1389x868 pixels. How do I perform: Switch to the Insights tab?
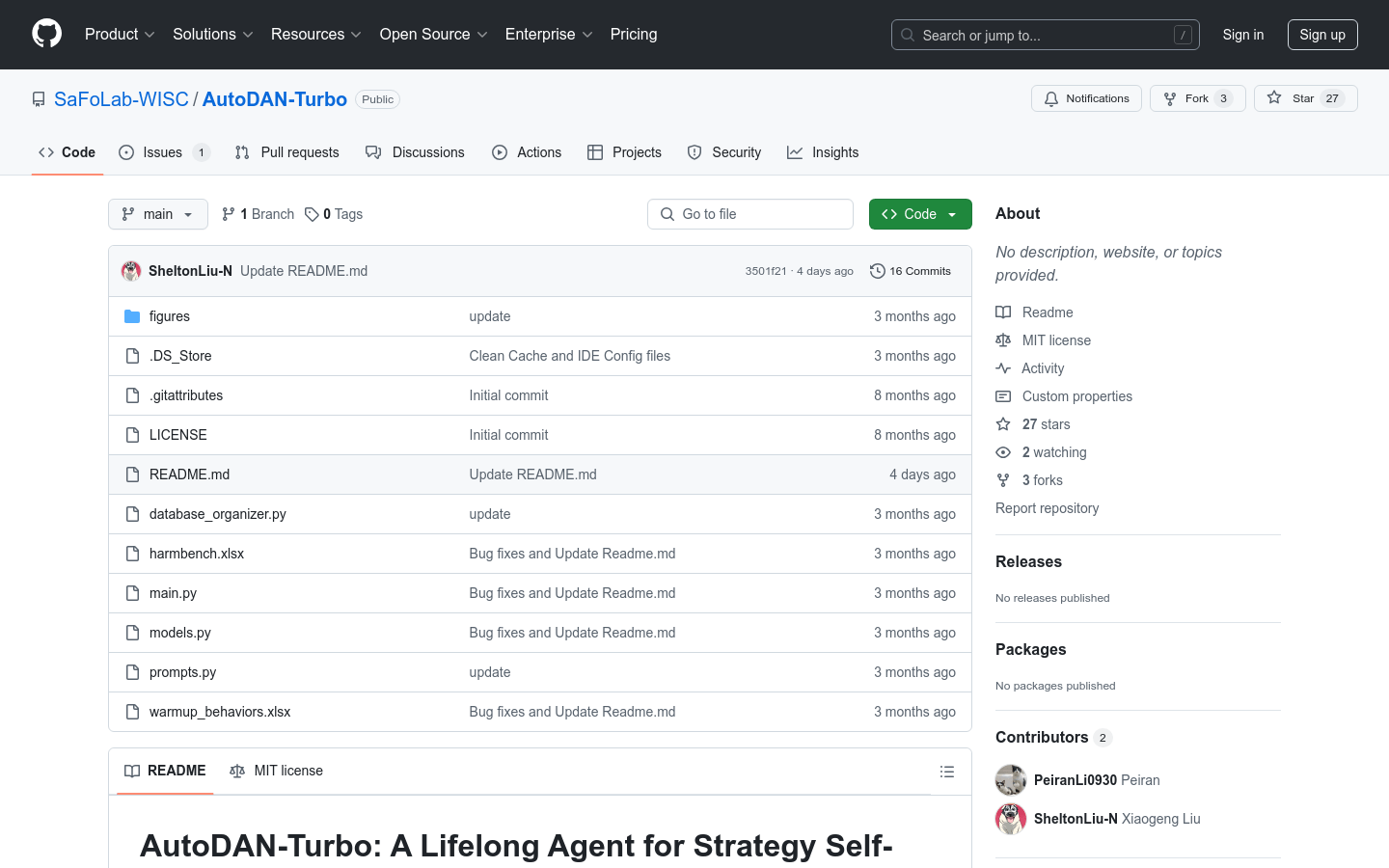(x=823, y=152)
